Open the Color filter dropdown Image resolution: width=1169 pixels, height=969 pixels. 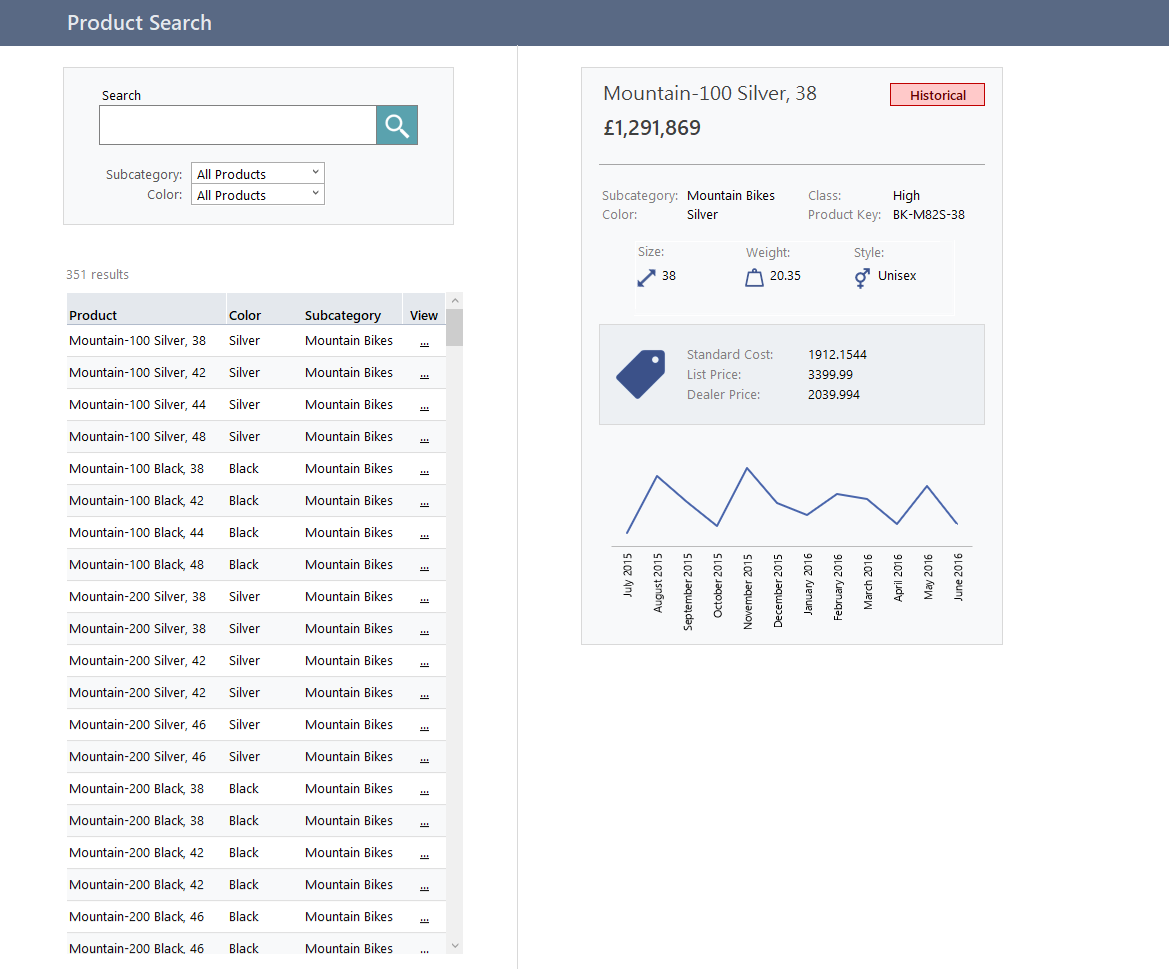[x=258, y=195]
